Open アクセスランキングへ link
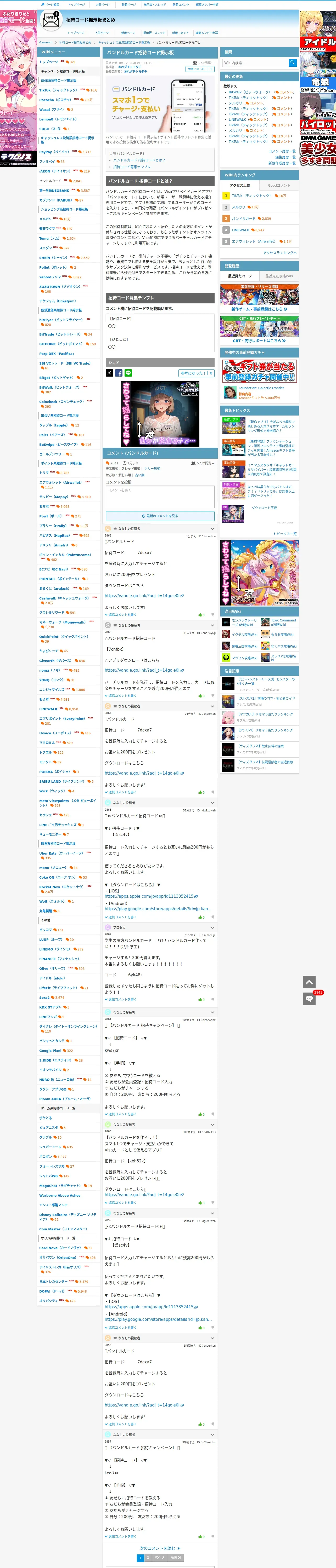 tap(280, 253)
